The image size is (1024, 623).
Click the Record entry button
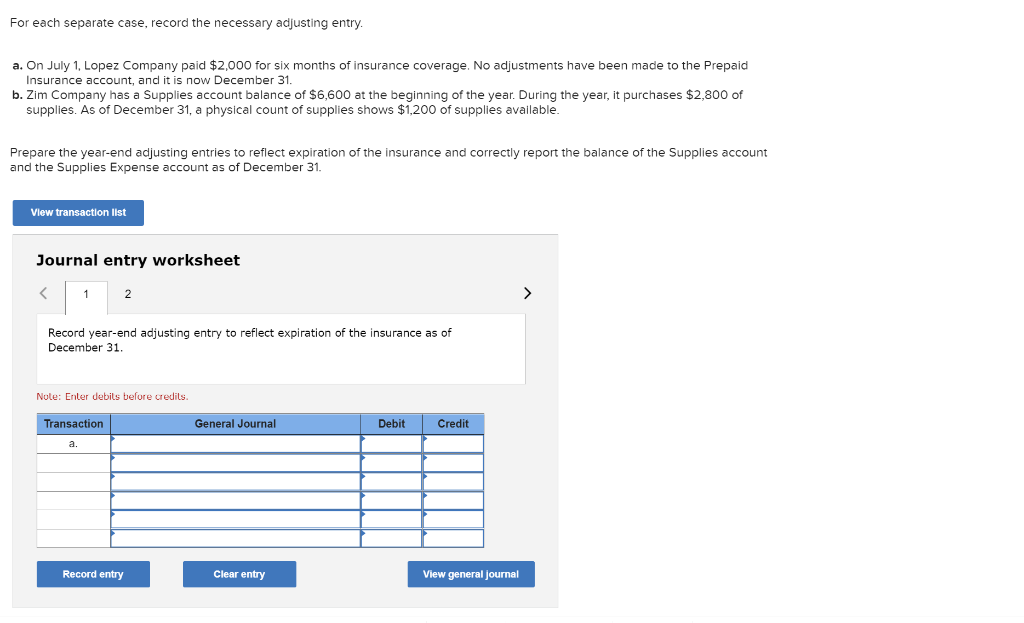(x=93, y=574)
